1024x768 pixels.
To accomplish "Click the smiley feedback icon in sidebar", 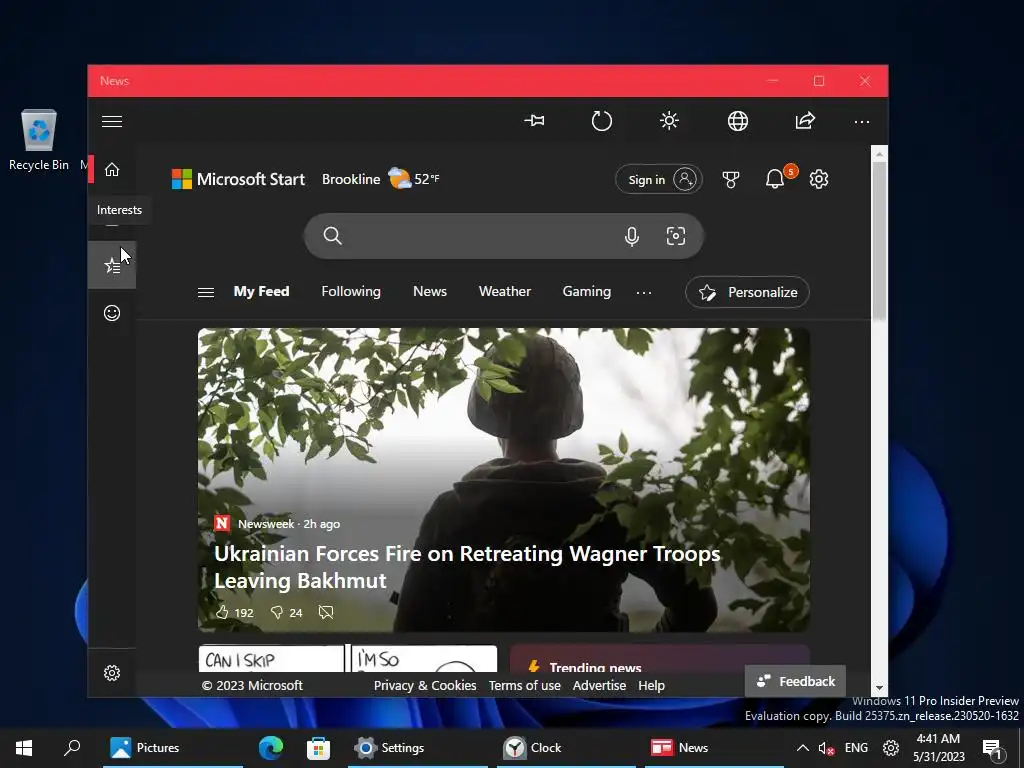I will click(x=112, y=313).
